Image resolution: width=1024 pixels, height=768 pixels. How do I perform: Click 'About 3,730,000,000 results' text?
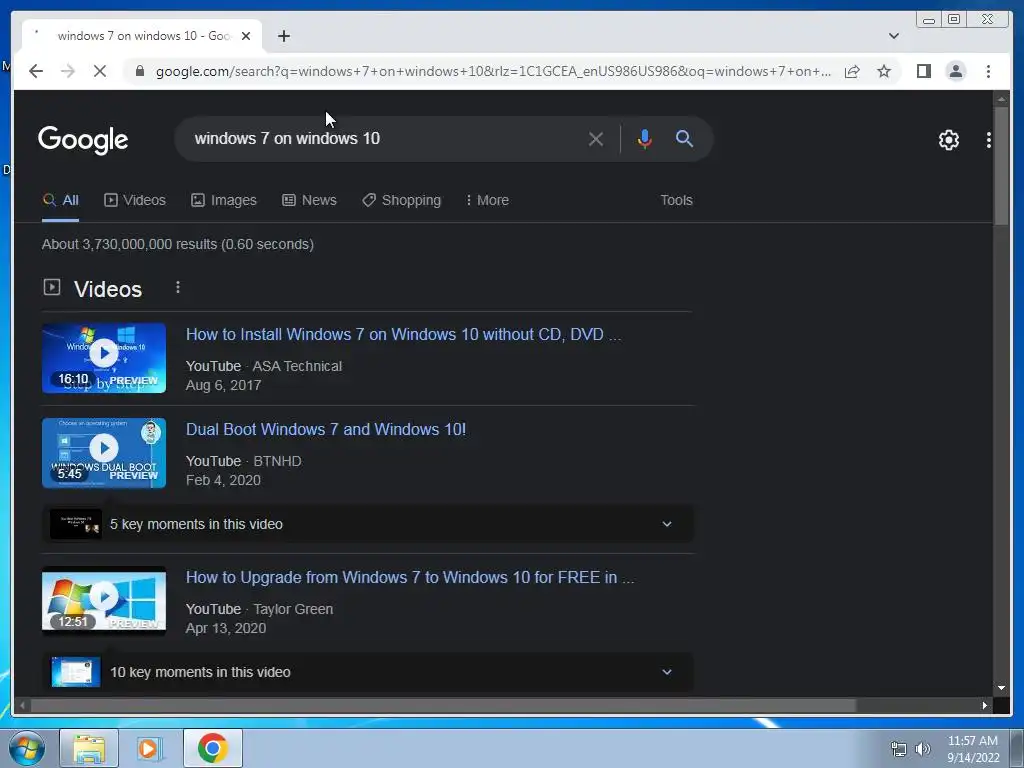[178, 244]
